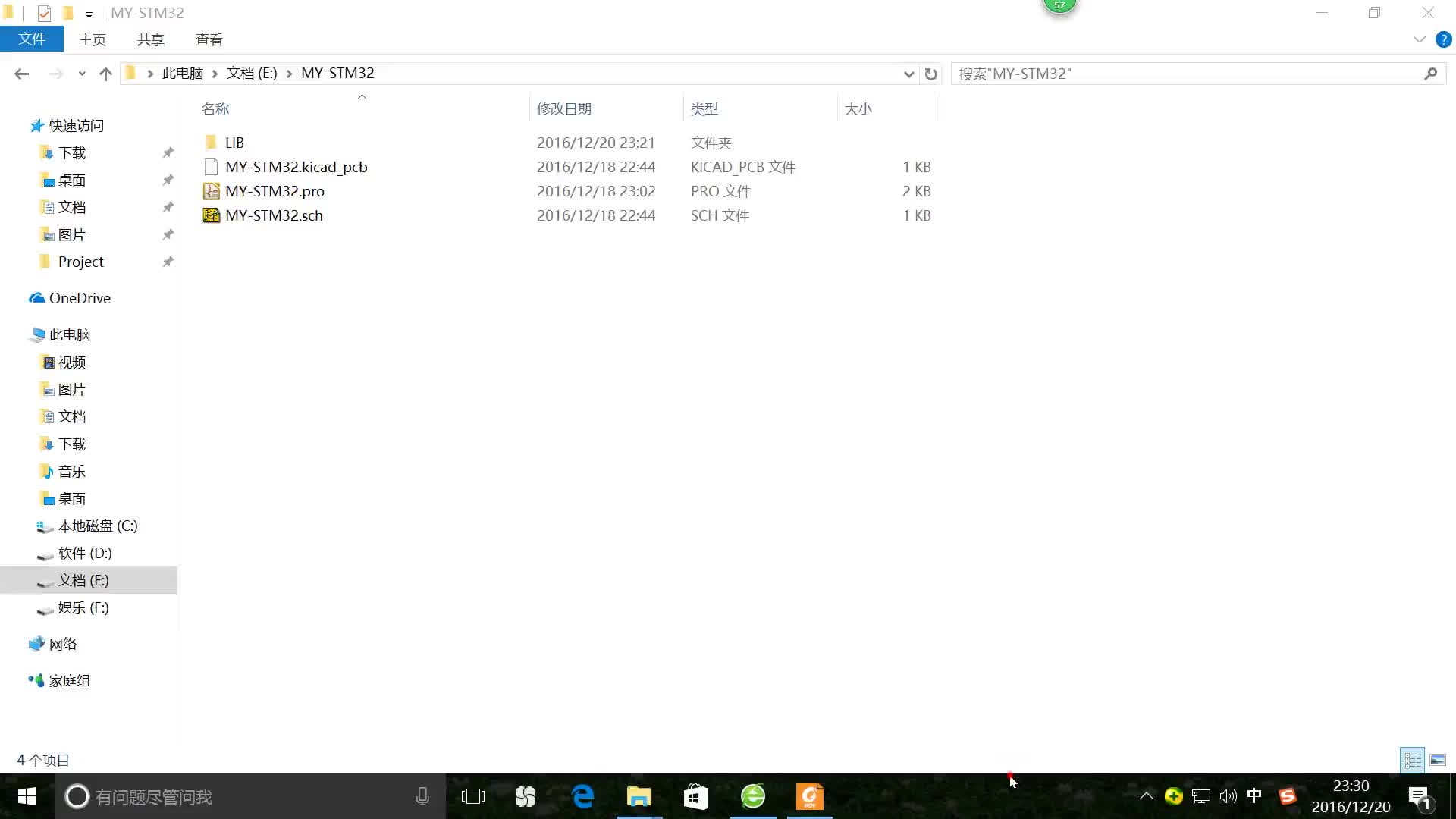Sort by the 大小 column header
The image size is (1456, 819).
[888, 108]
